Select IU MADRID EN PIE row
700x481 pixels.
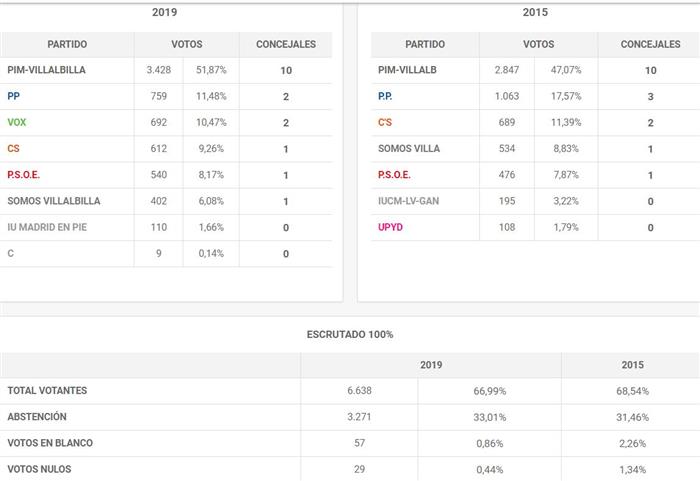click(x=47, y=227)
